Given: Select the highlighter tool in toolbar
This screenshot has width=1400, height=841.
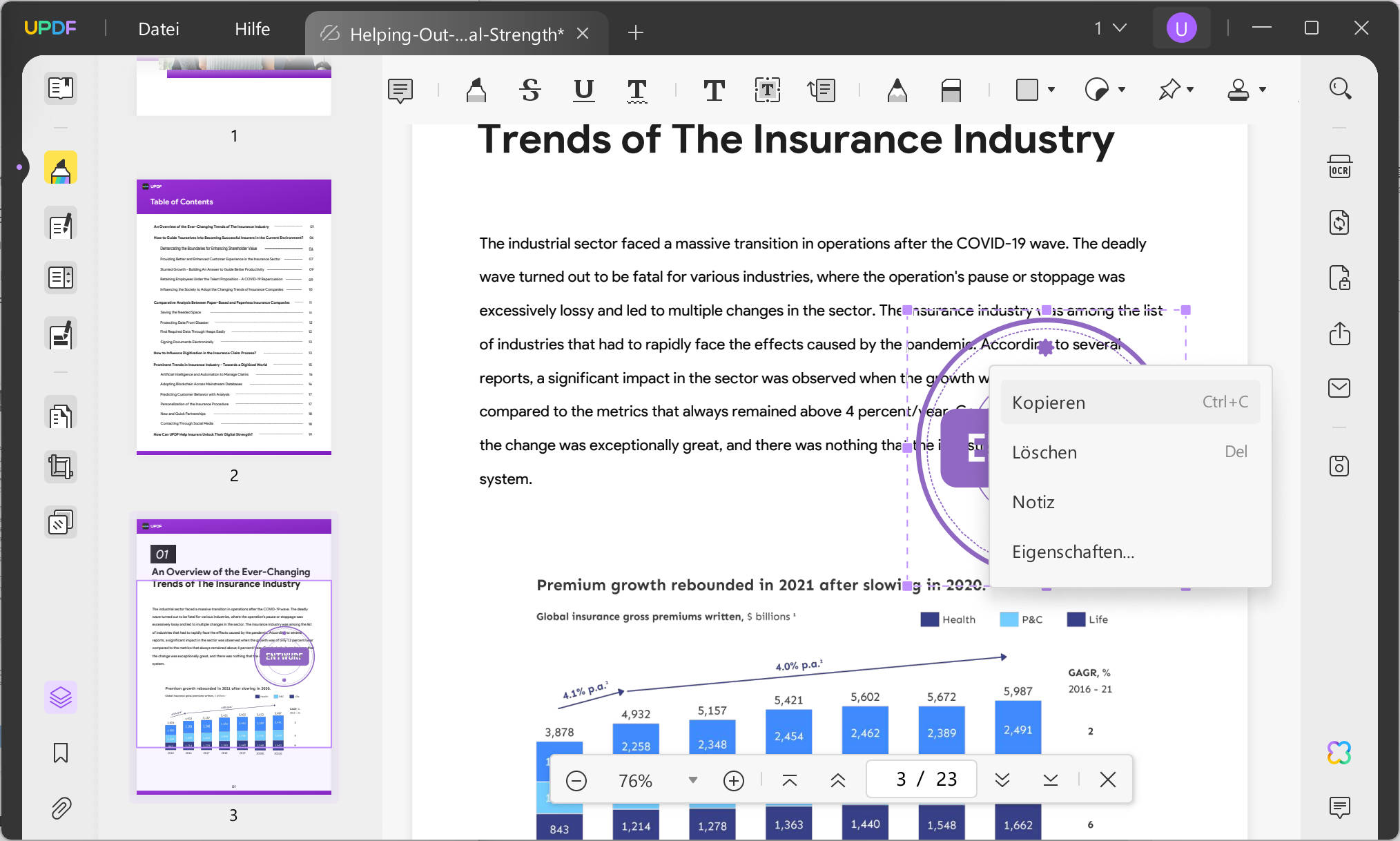Looking at the screenshot, I should (476, 90).
